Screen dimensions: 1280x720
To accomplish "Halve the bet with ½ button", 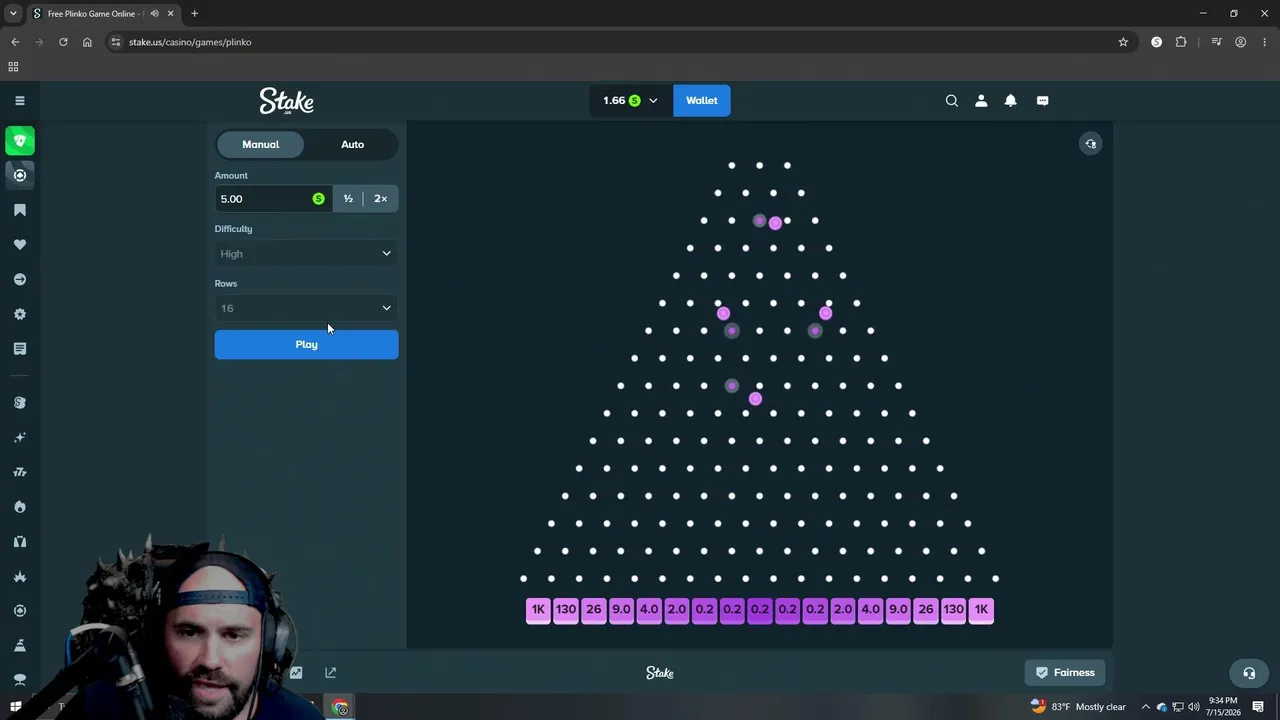I will pyautogui.click(x=348, y=199).
